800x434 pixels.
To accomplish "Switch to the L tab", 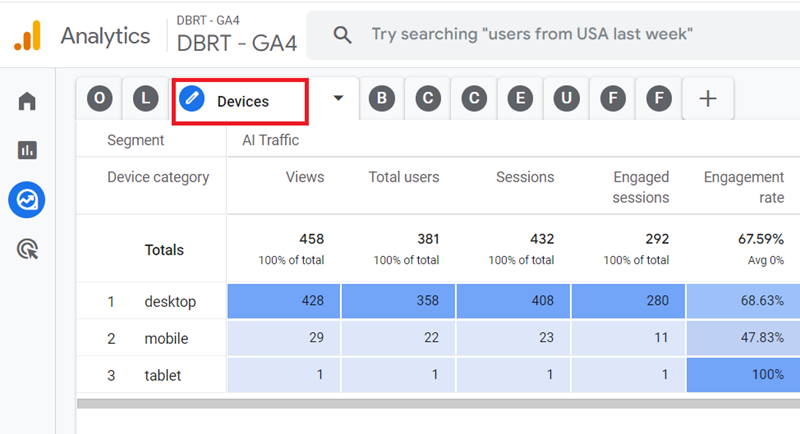I will coord(146,98).
